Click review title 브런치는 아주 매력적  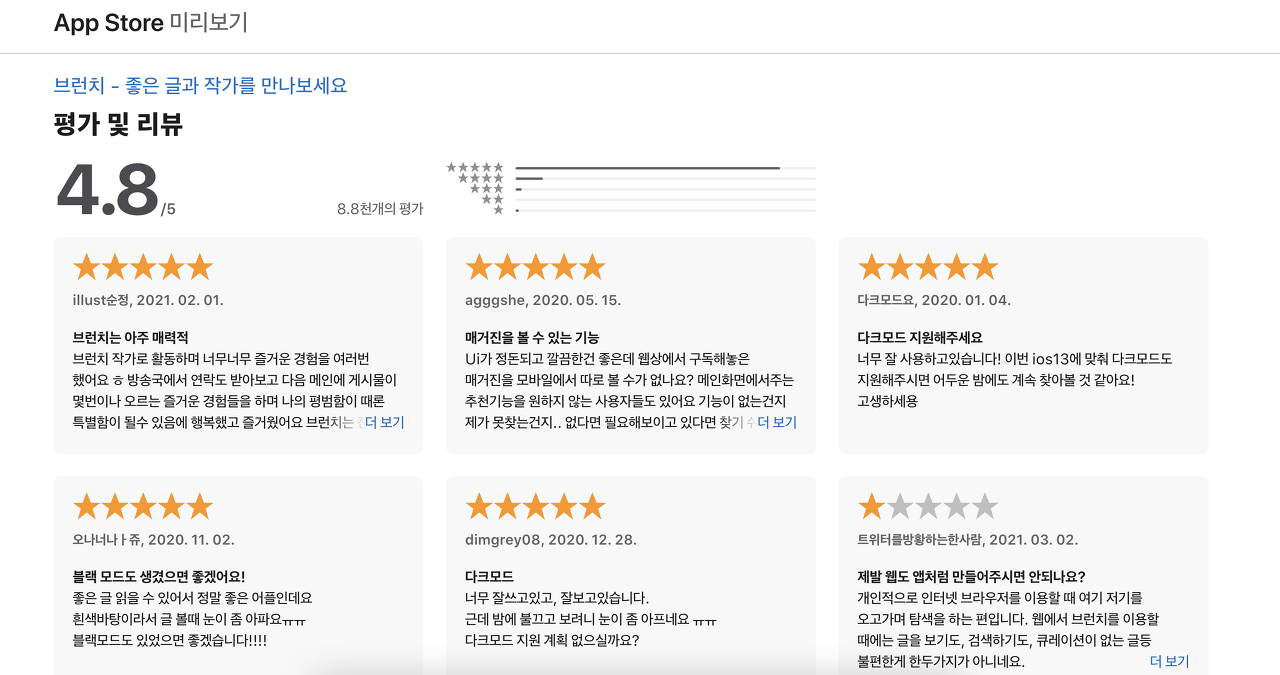click(x=131, y=338)
